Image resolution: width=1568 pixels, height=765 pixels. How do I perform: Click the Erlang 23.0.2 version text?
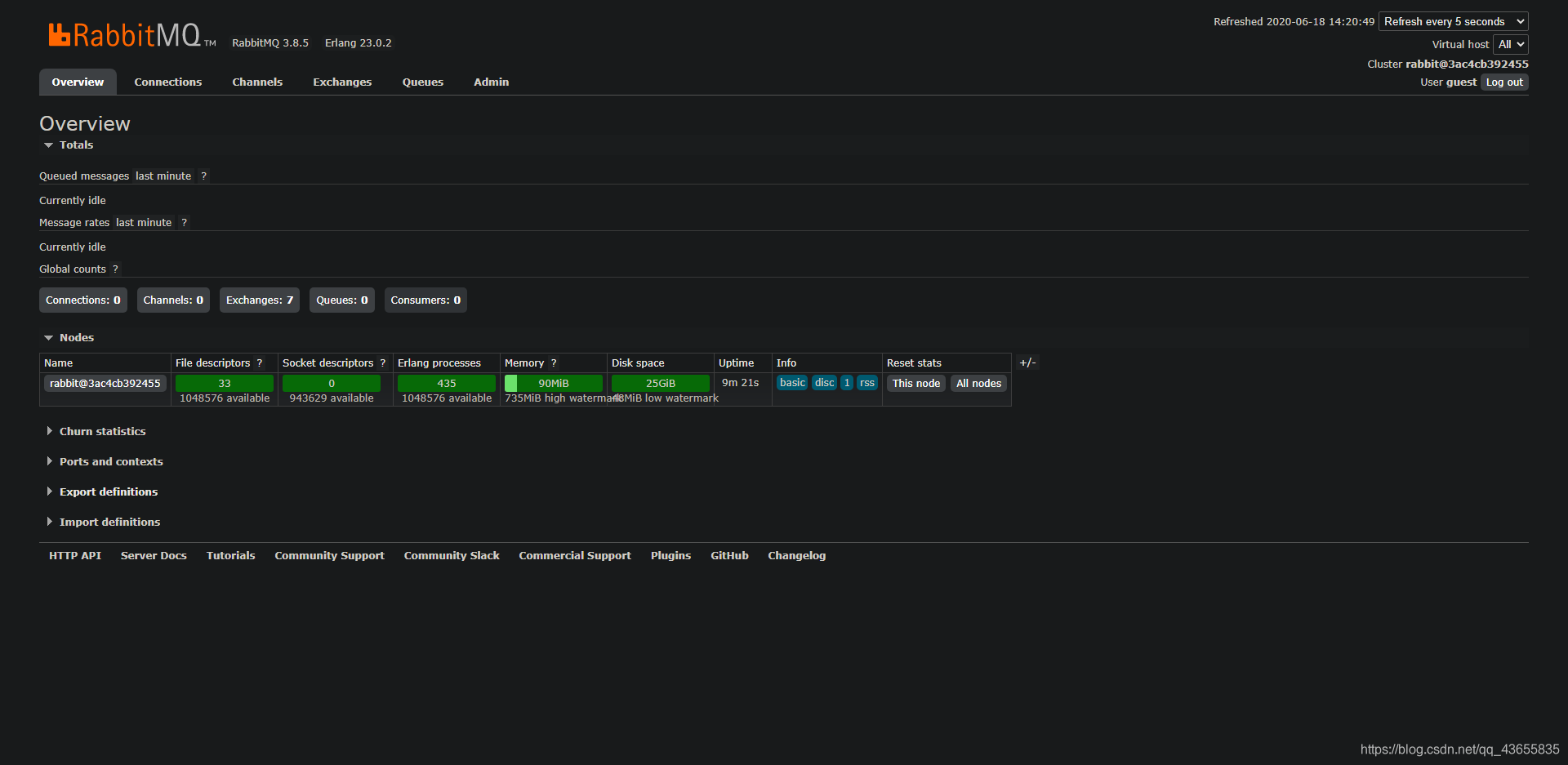point(358,42)
